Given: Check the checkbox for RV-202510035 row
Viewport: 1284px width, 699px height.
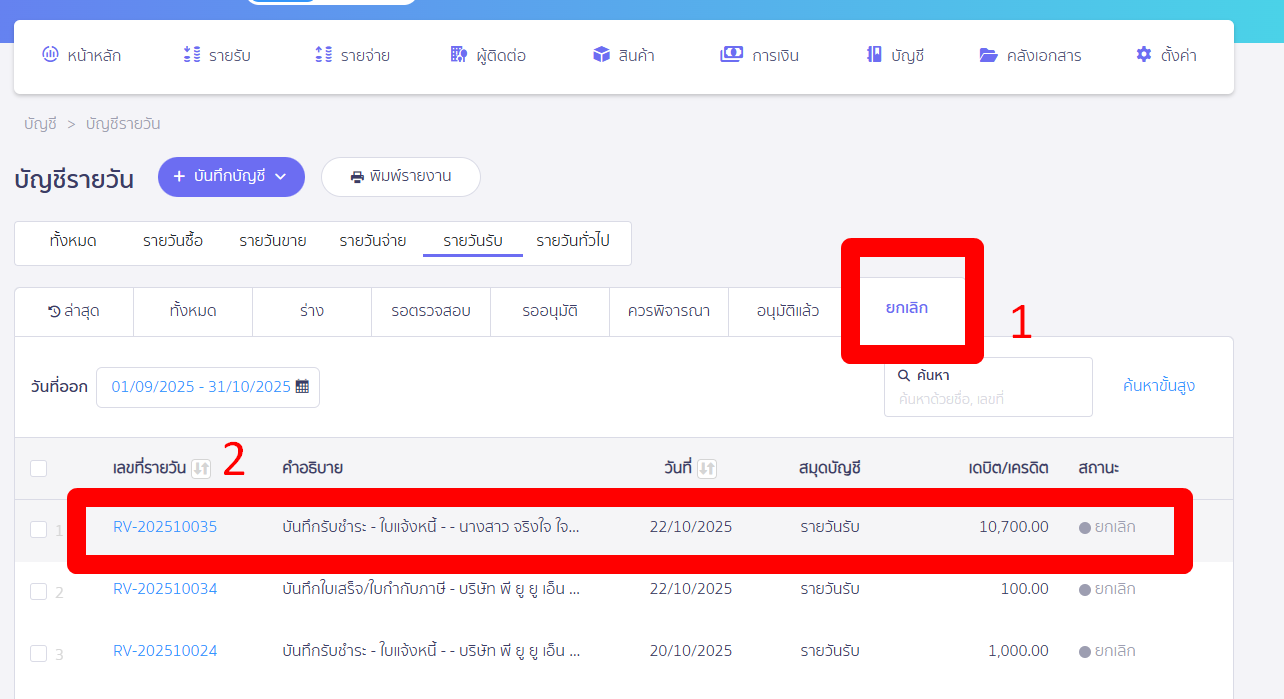Looking at the screenshot, I should [39, 527].
